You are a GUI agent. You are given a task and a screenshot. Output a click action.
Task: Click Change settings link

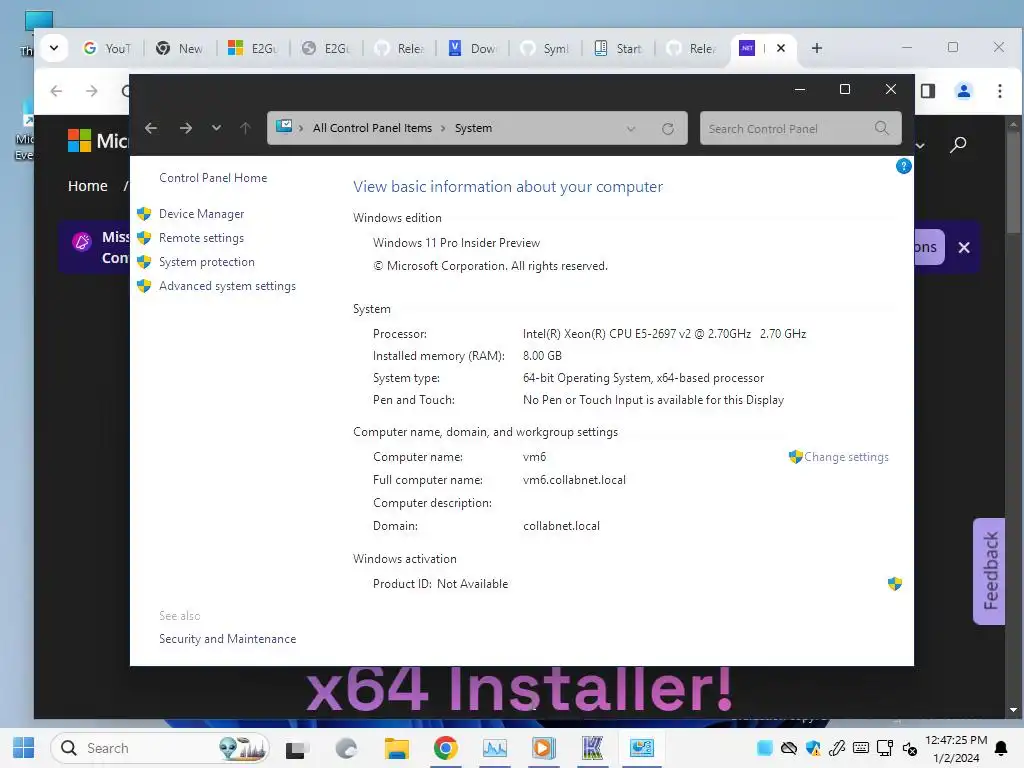(846, 457)
